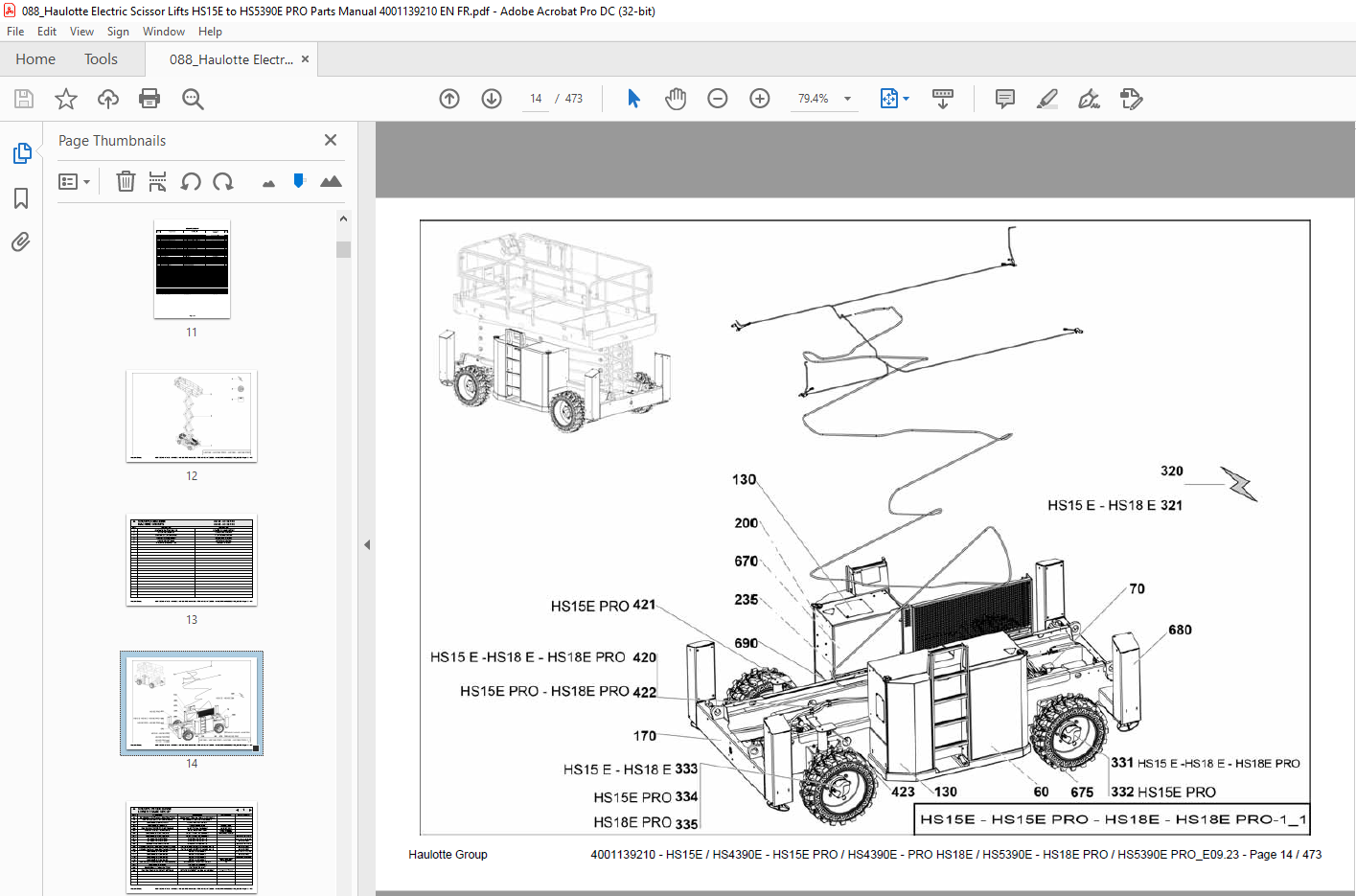The image size is (1356, 896).
Task: Add a comment with speech bubble icon
Action: pyautogui.click(x=1005, y=99)
